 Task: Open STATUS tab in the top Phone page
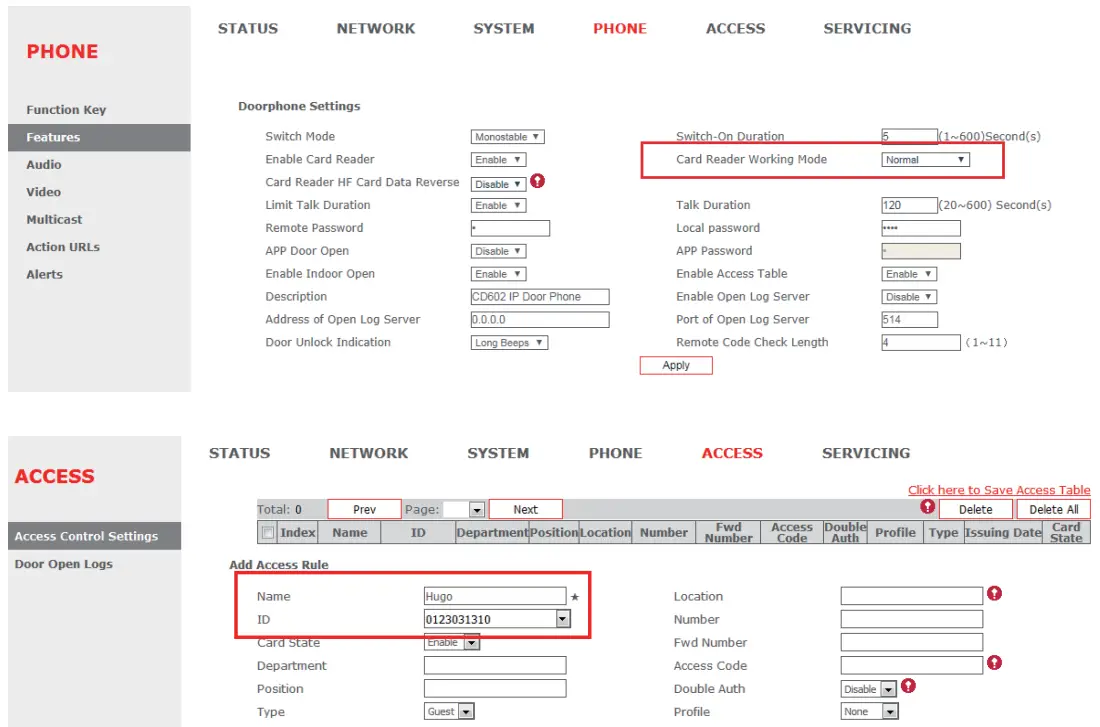point(248,29)
